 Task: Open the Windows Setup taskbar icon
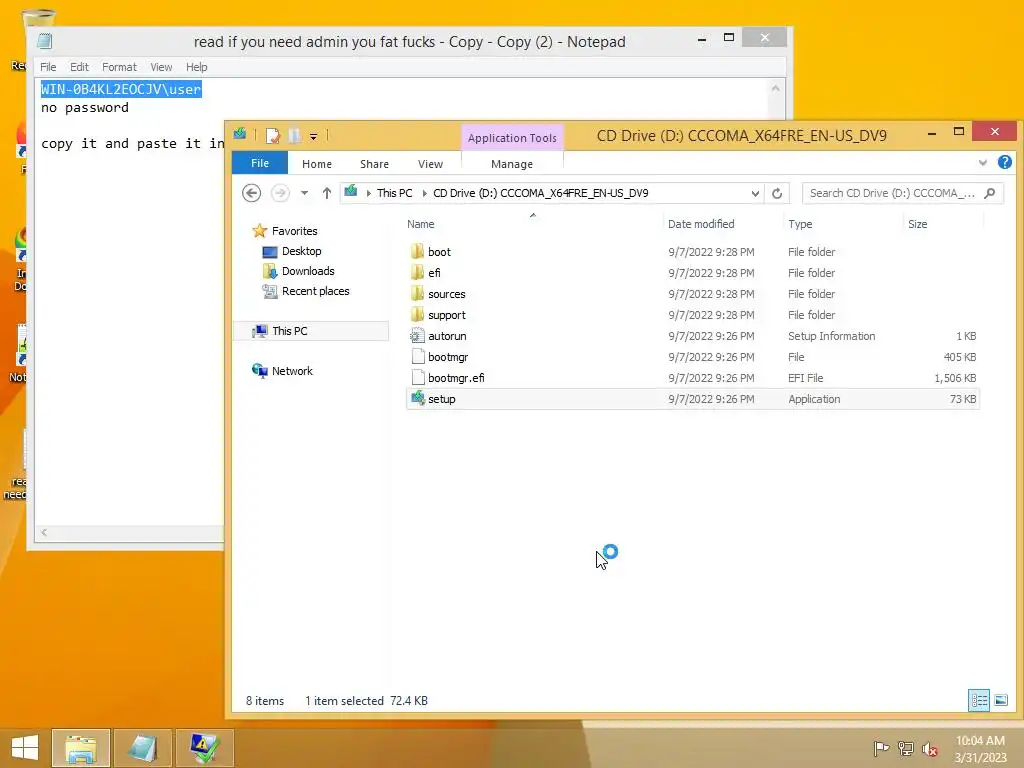coord(204,748)
